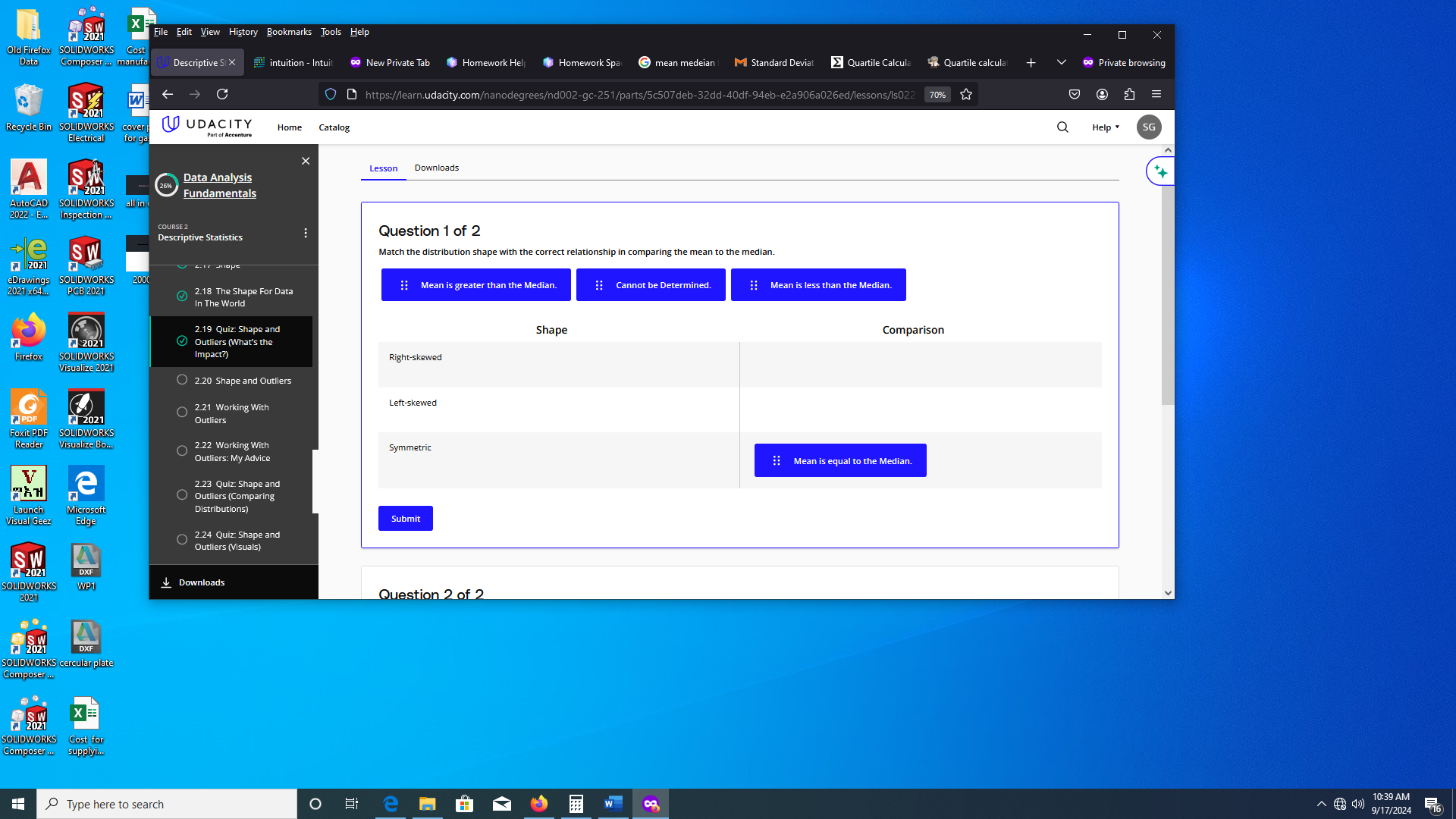Click 'Mean is greater than the Median' tile
The width and height of the screenshot is (1456, 819).
coord(476,285)
